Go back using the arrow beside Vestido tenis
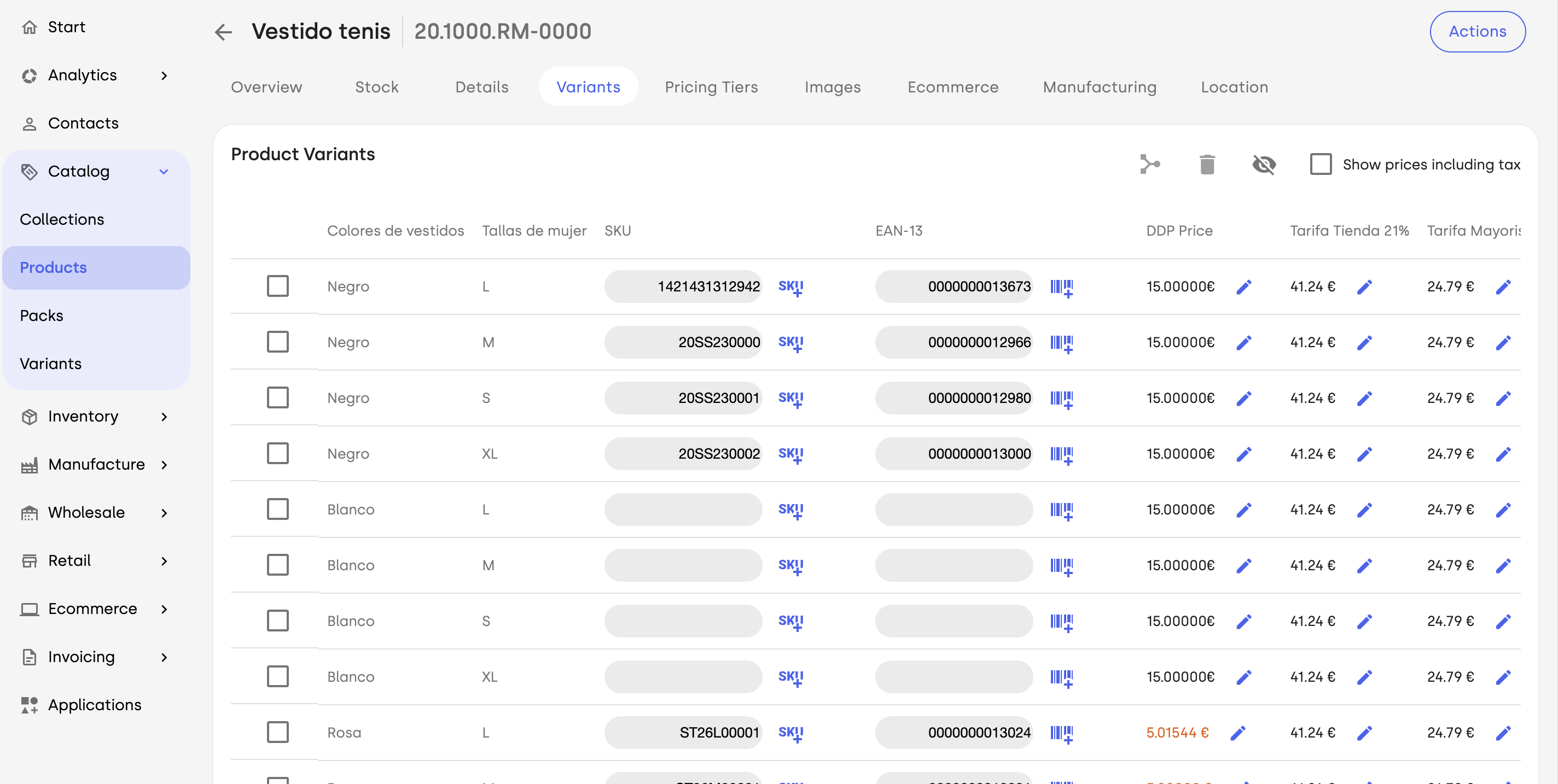 pyautogui.click(x=223, y=31)
